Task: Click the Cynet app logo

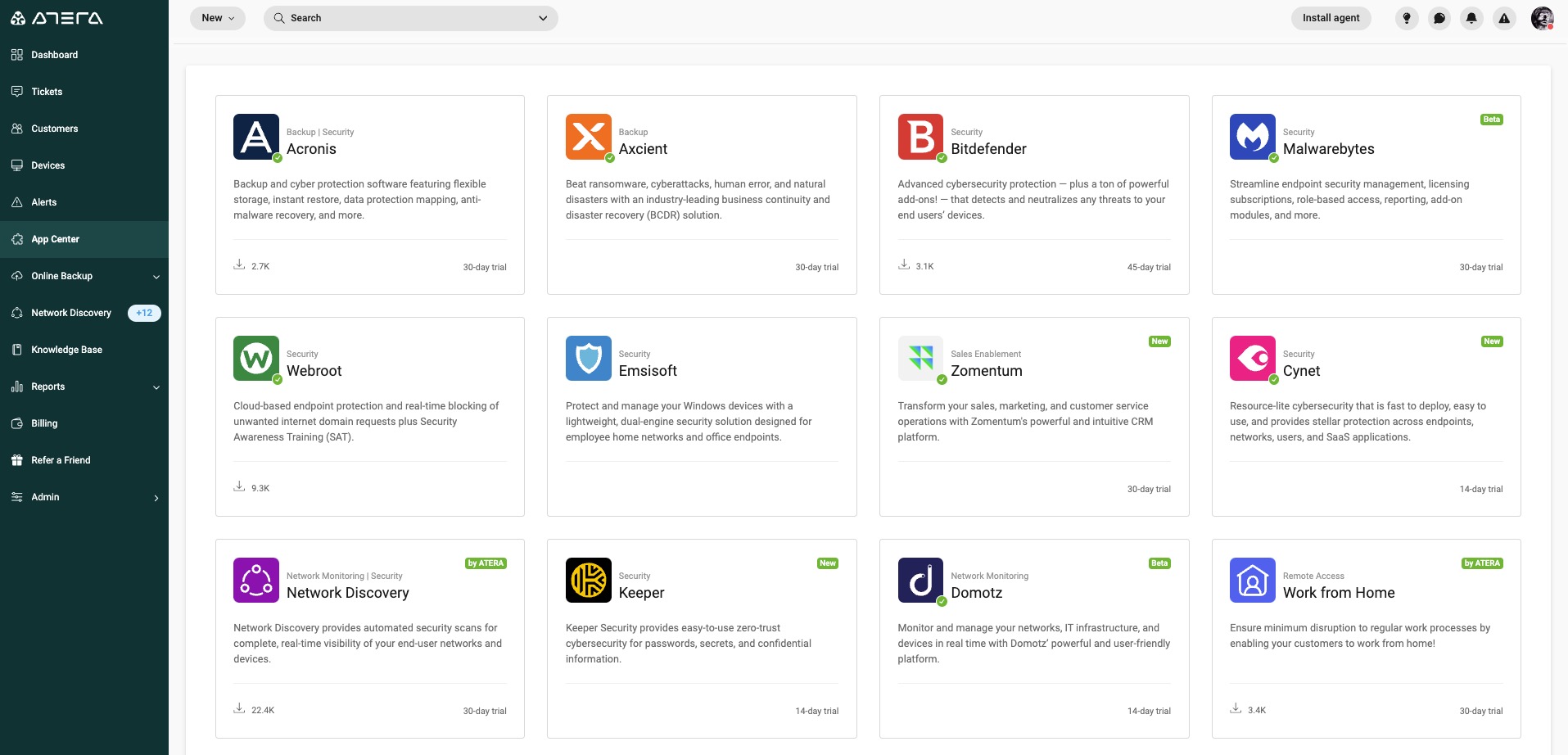Action: click(x=1253, y=359)
